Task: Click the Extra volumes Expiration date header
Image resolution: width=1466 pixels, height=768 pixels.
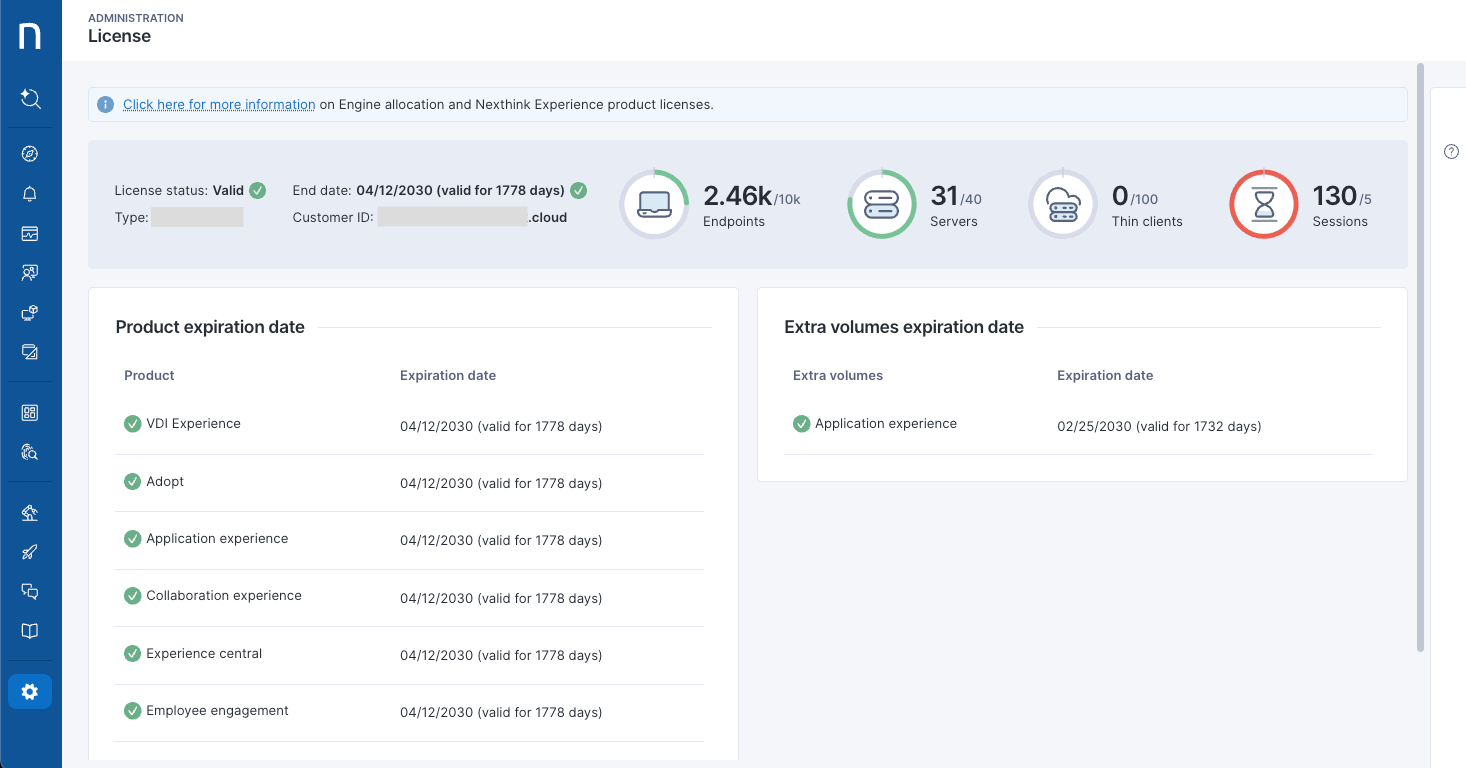Action: point(1105,376)
